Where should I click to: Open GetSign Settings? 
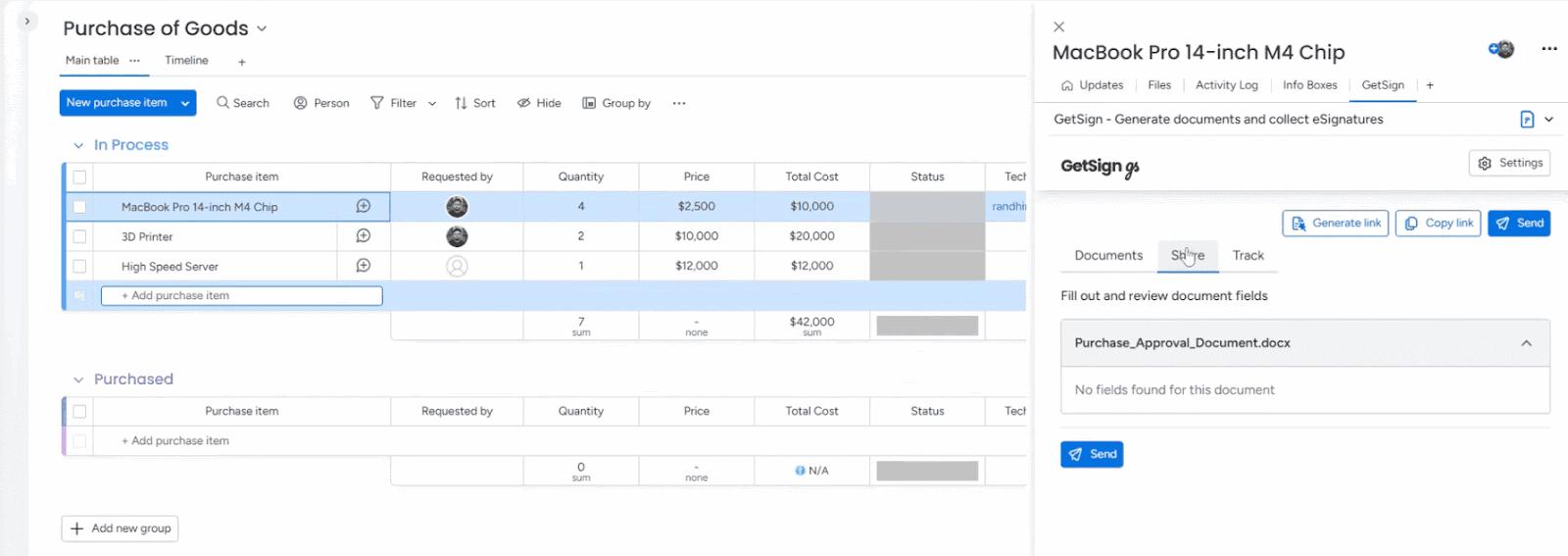1509,163
